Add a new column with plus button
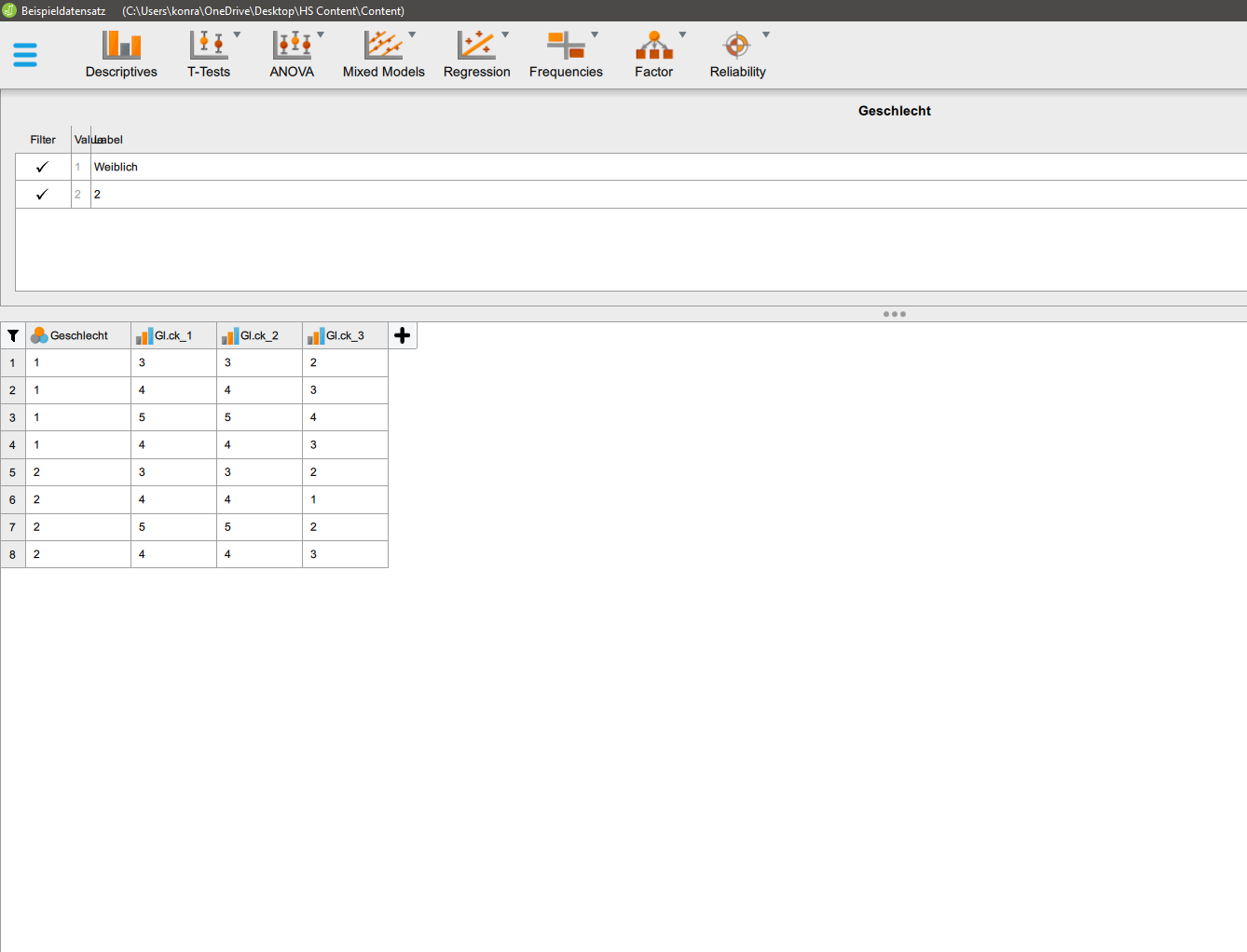 [x=403, y=335]
